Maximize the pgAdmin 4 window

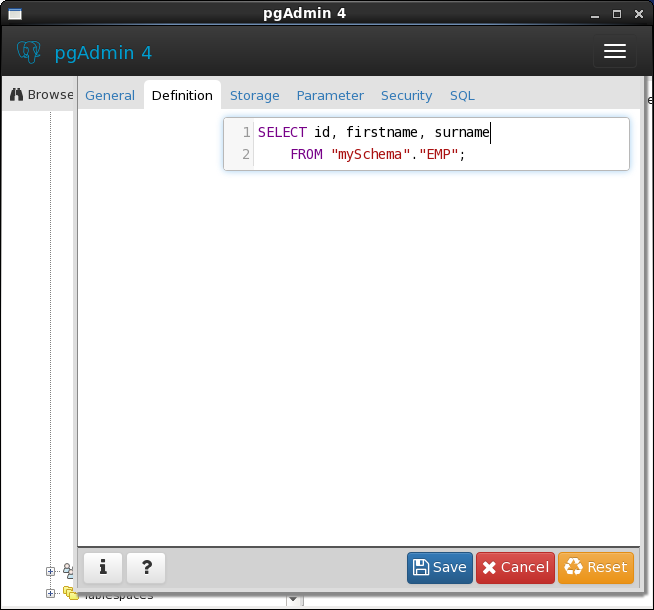click(x=616, y=14)
